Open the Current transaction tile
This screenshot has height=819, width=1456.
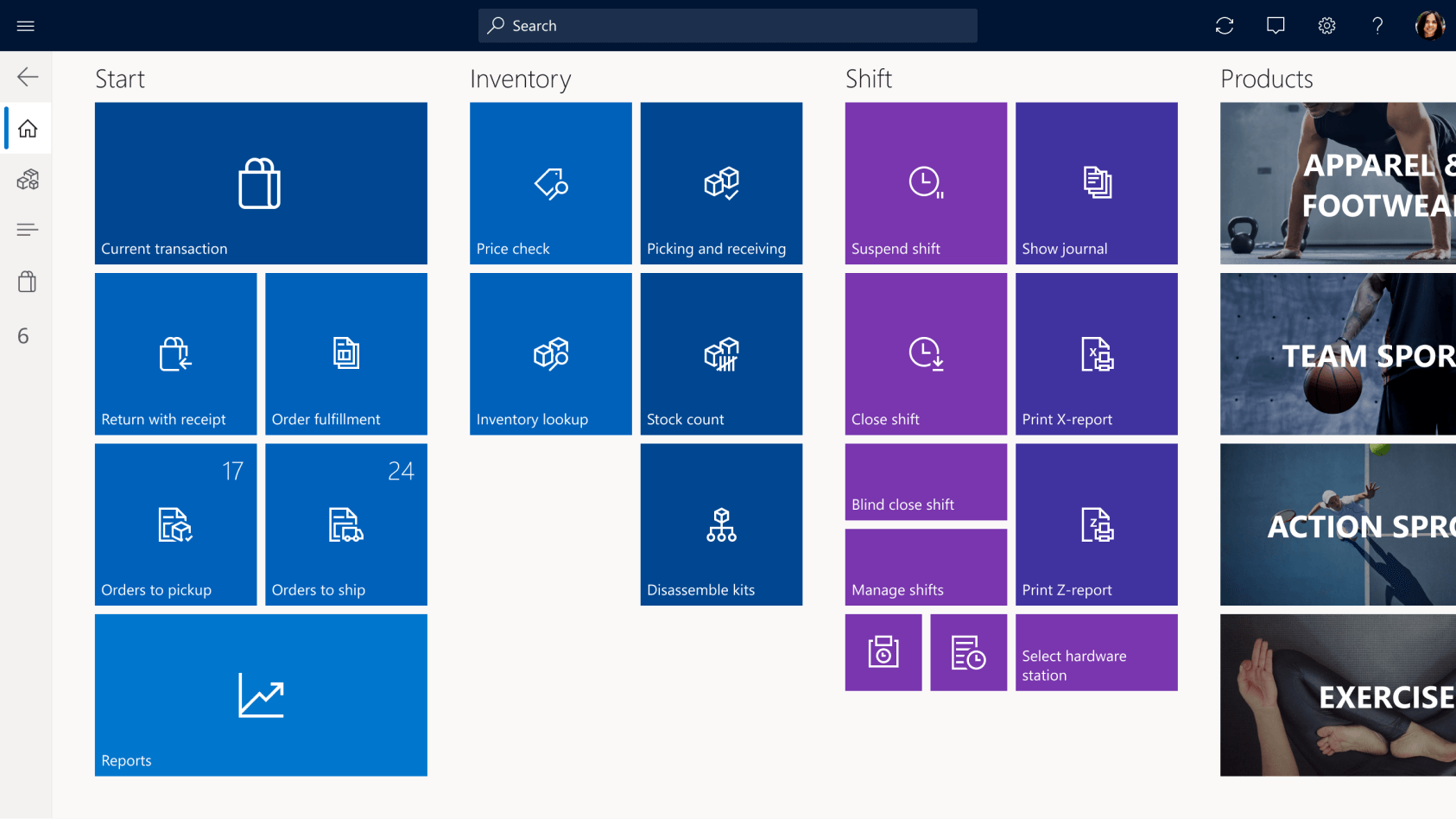click(x=261, y=183)
